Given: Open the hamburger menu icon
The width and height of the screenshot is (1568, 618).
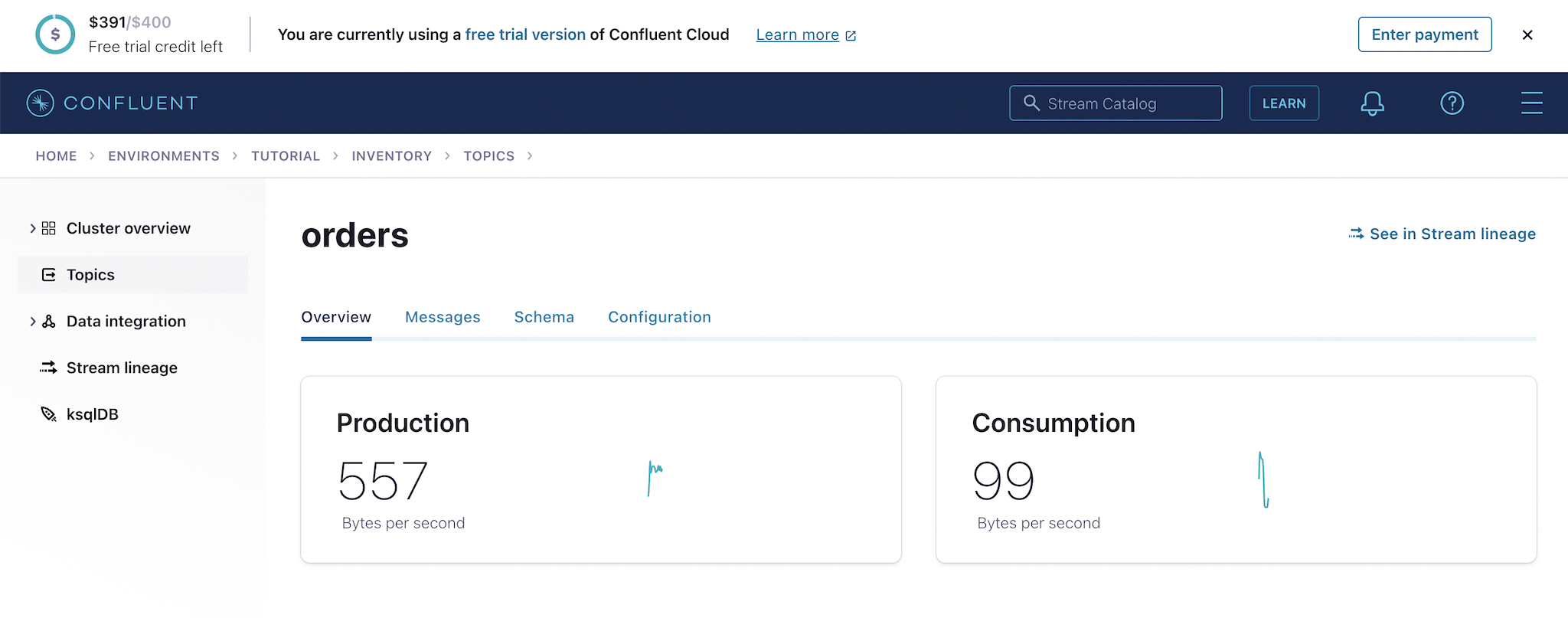Looking at the screenshot, I should (1531, 103).
